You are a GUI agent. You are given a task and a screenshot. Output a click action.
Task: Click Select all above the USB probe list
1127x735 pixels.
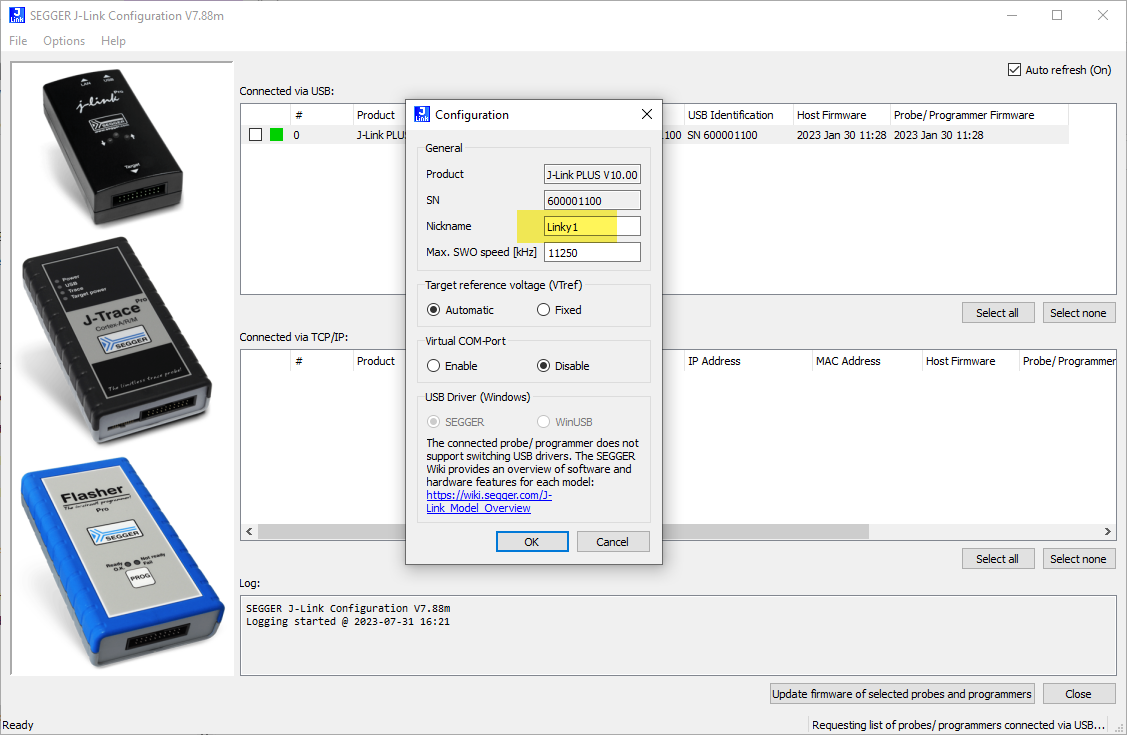997,312
